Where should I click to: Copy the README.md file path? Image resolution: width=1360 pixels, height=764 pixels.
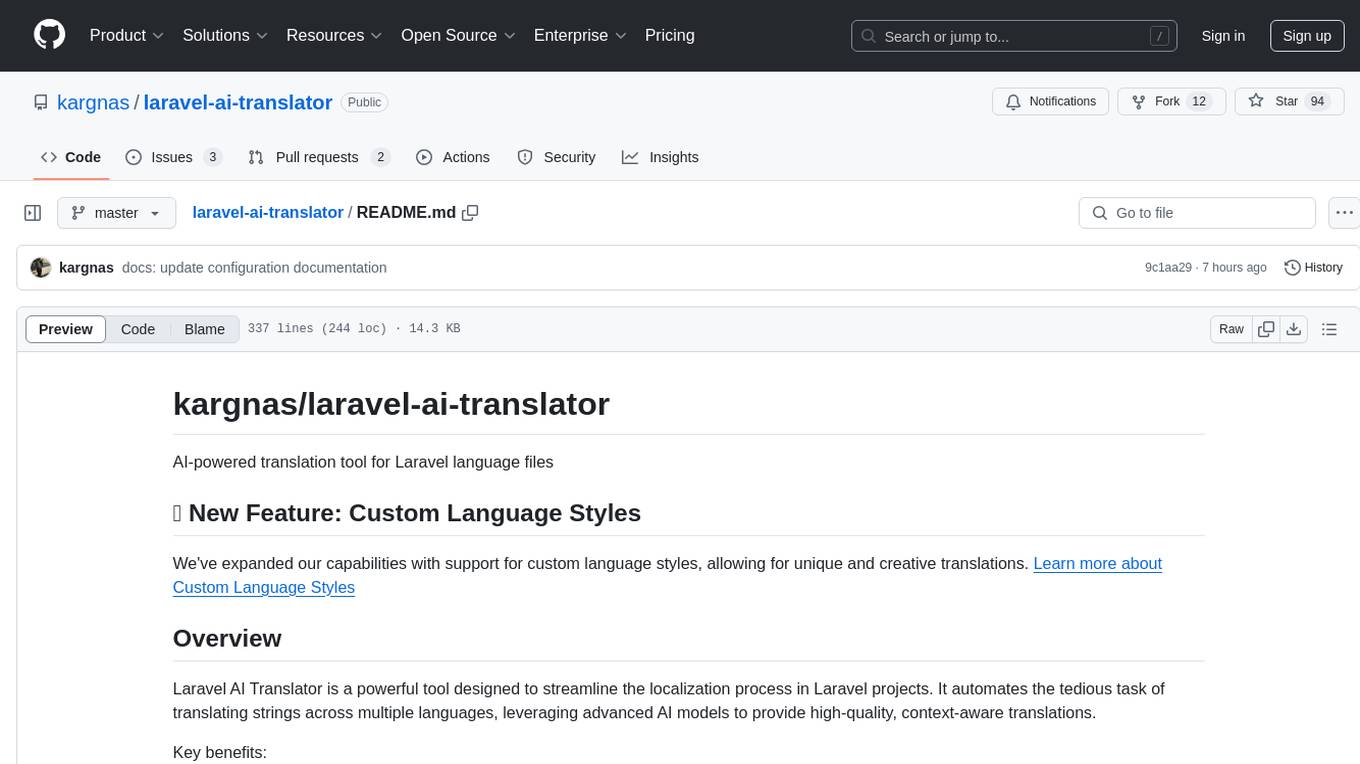470,213
